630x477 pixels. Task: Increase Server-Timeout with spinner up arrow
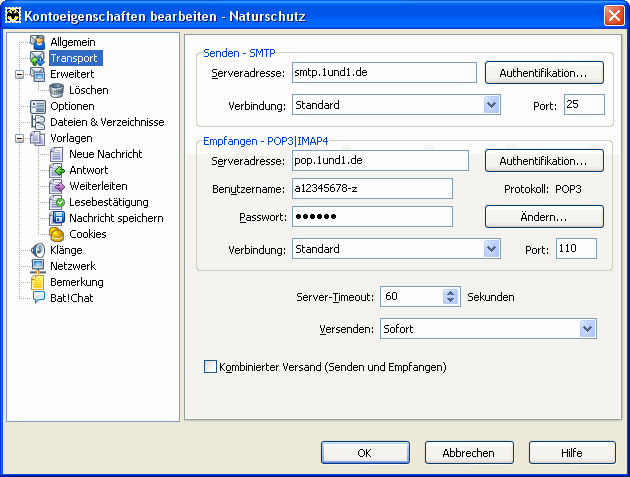(x=450, y=293)
